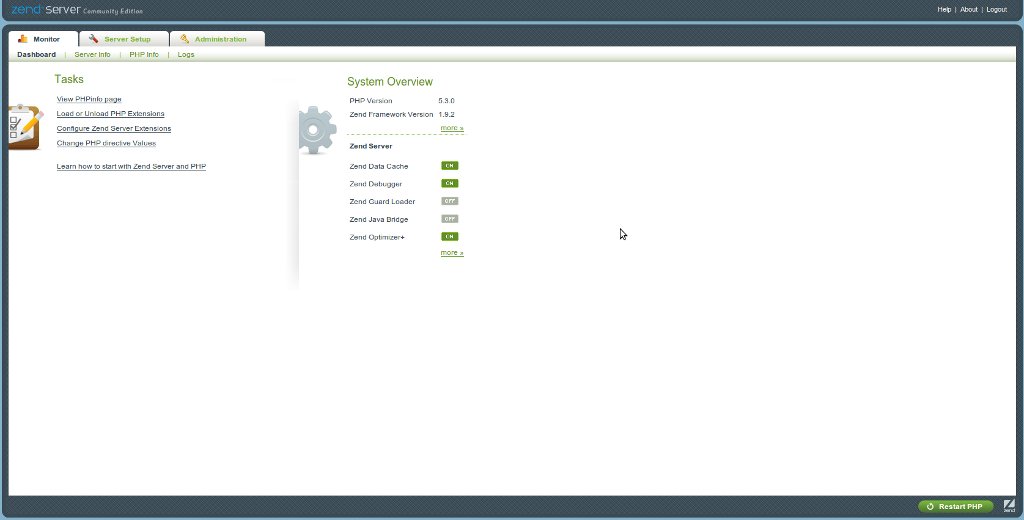The image size is (1024, 520).
Task: Toggle Zend Java Bridge OFF indicator
Action: [449, 219]
